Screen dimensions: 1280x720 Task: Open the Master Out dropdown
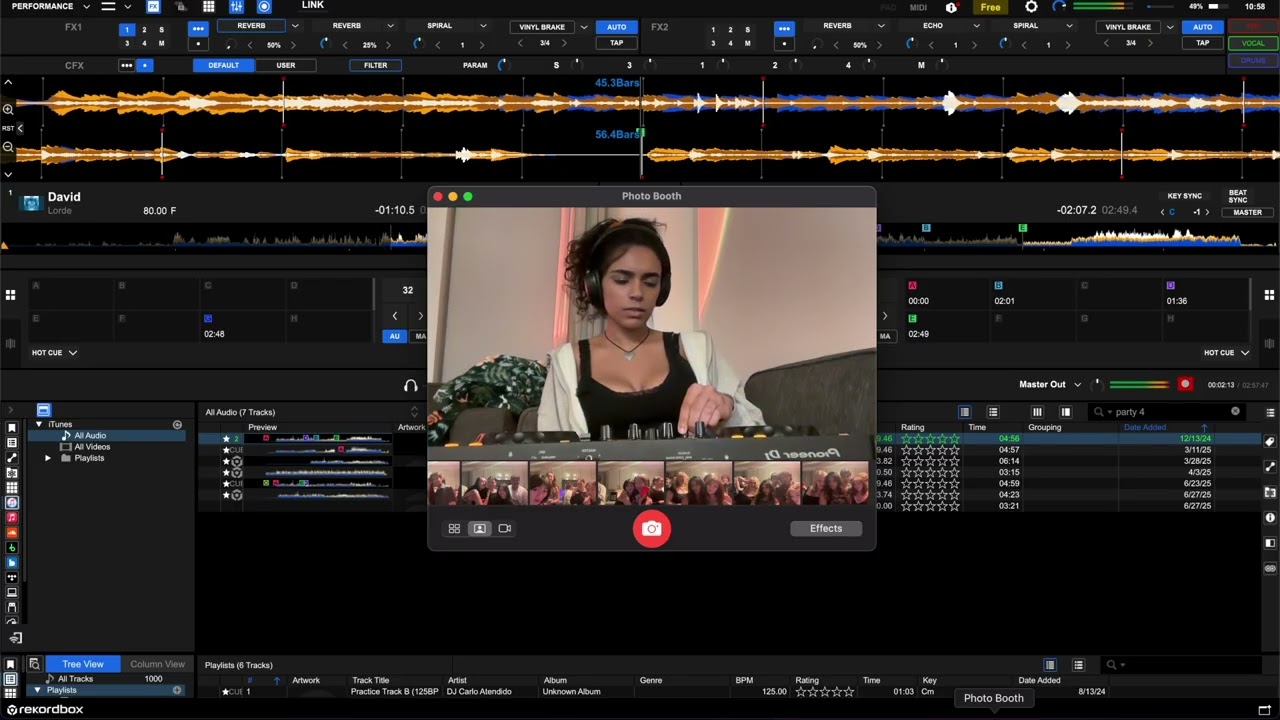(1050, 384)
